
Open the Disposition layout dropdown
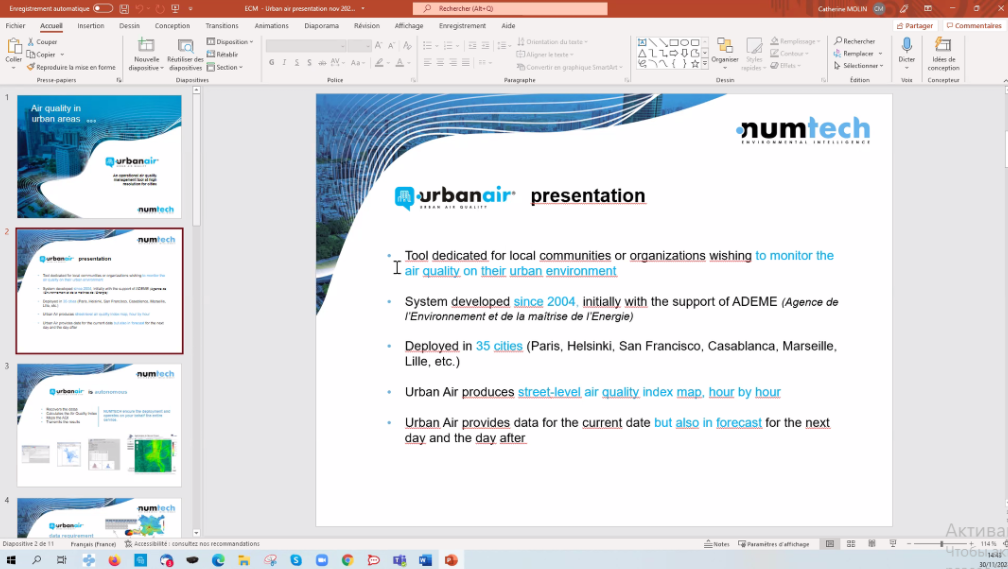[230, 42]
